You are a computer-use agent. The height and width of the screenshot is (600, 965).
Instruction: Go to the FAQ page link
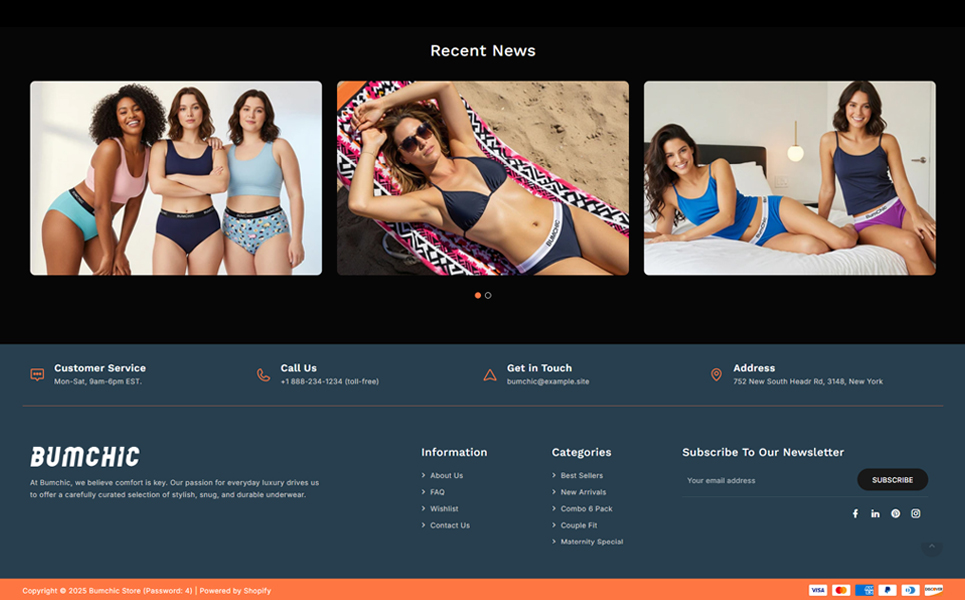[437, 492]
